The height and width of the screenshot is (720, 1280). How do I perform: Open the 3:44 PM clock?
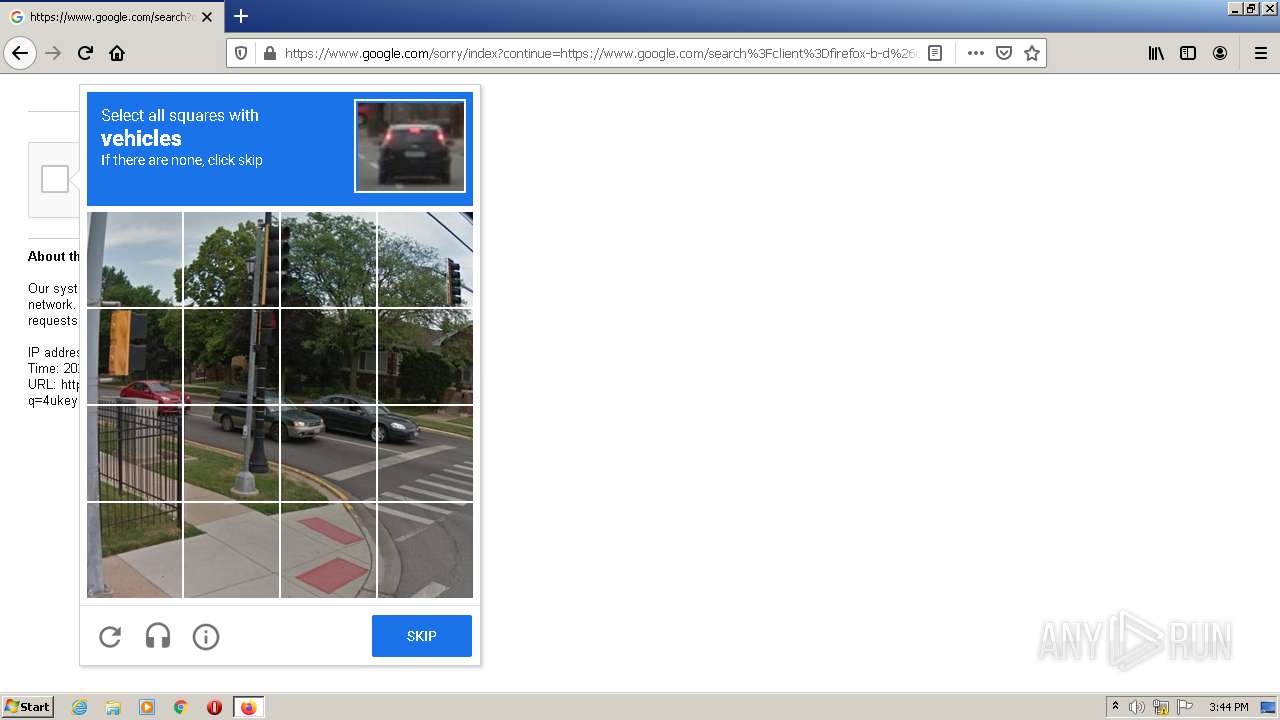[x=1228, y=707]
